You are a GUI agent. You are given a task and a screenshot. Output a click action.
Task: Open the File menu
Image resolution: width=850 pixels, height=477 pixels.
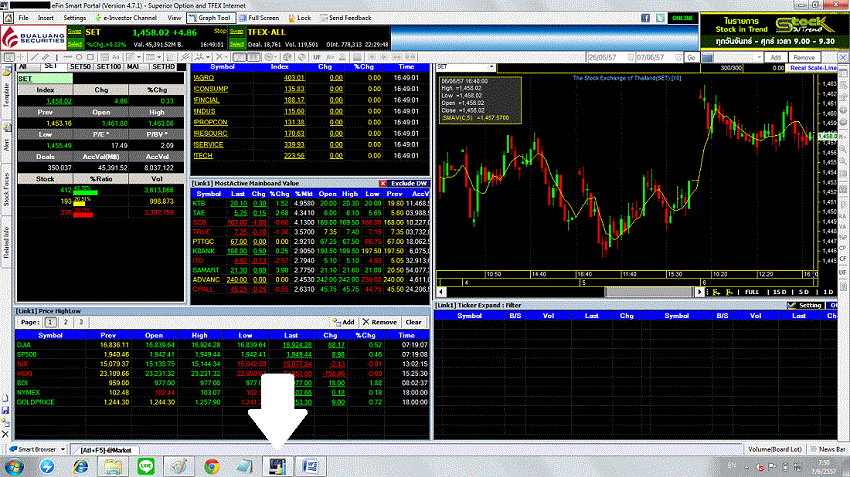(23, 18)
